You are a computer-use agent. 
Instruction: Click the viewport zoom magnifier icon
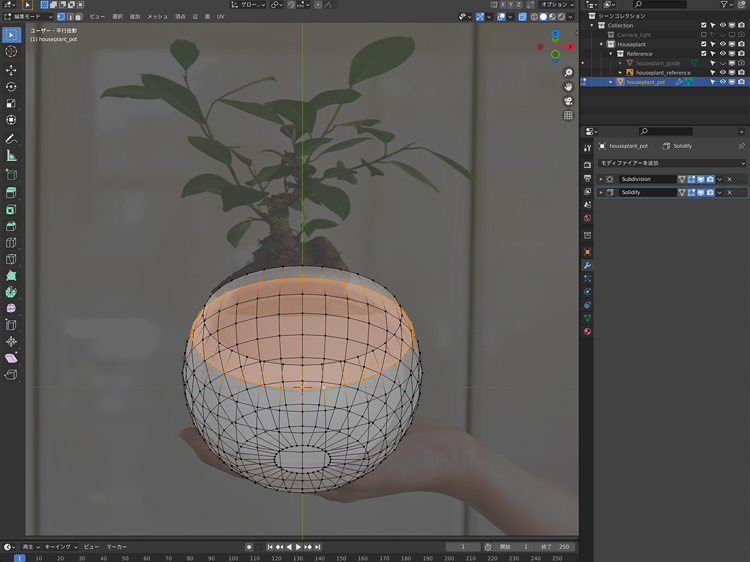(568, 73)
